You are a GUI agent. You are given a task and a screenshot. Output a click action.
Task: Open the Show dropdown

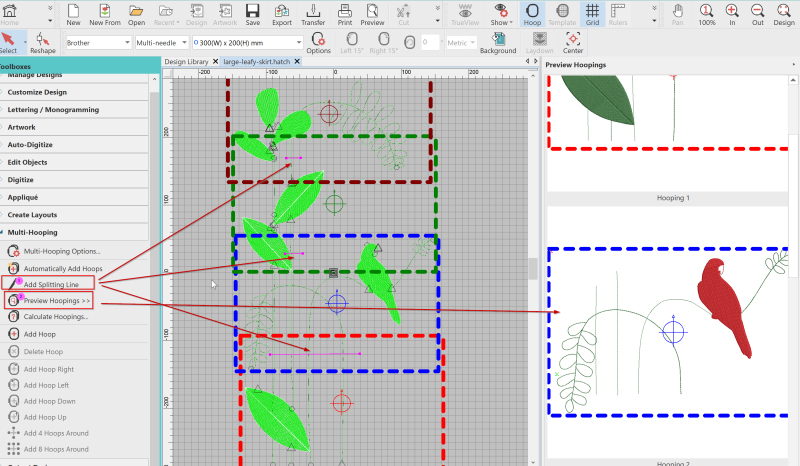[502, 14]
